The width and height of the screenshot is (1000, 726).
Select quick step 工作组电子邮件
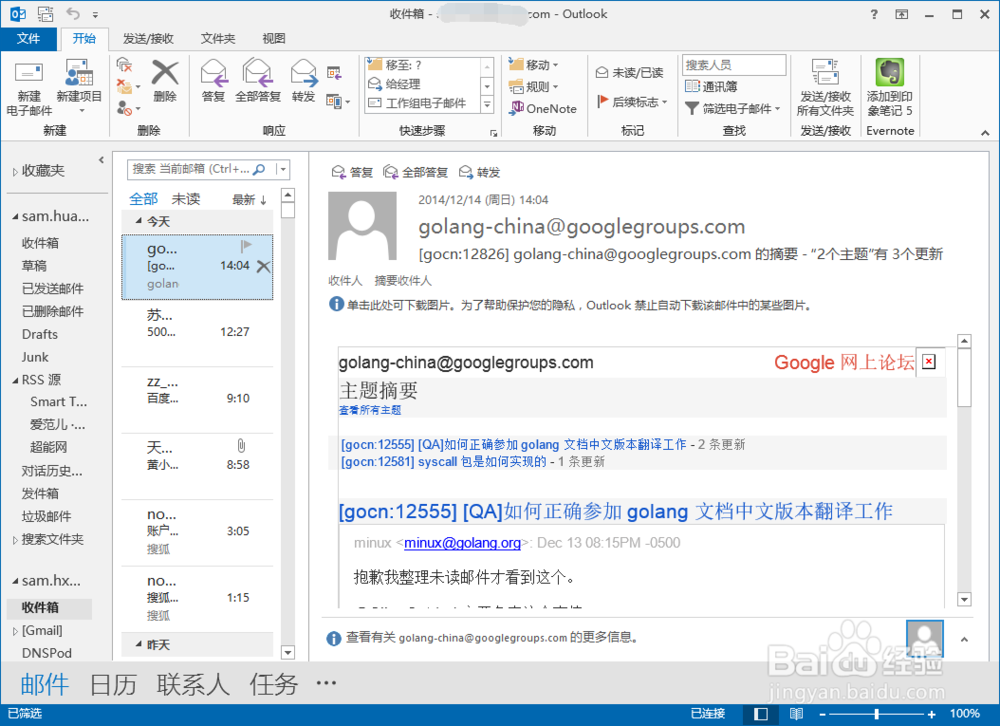[422, 103]
